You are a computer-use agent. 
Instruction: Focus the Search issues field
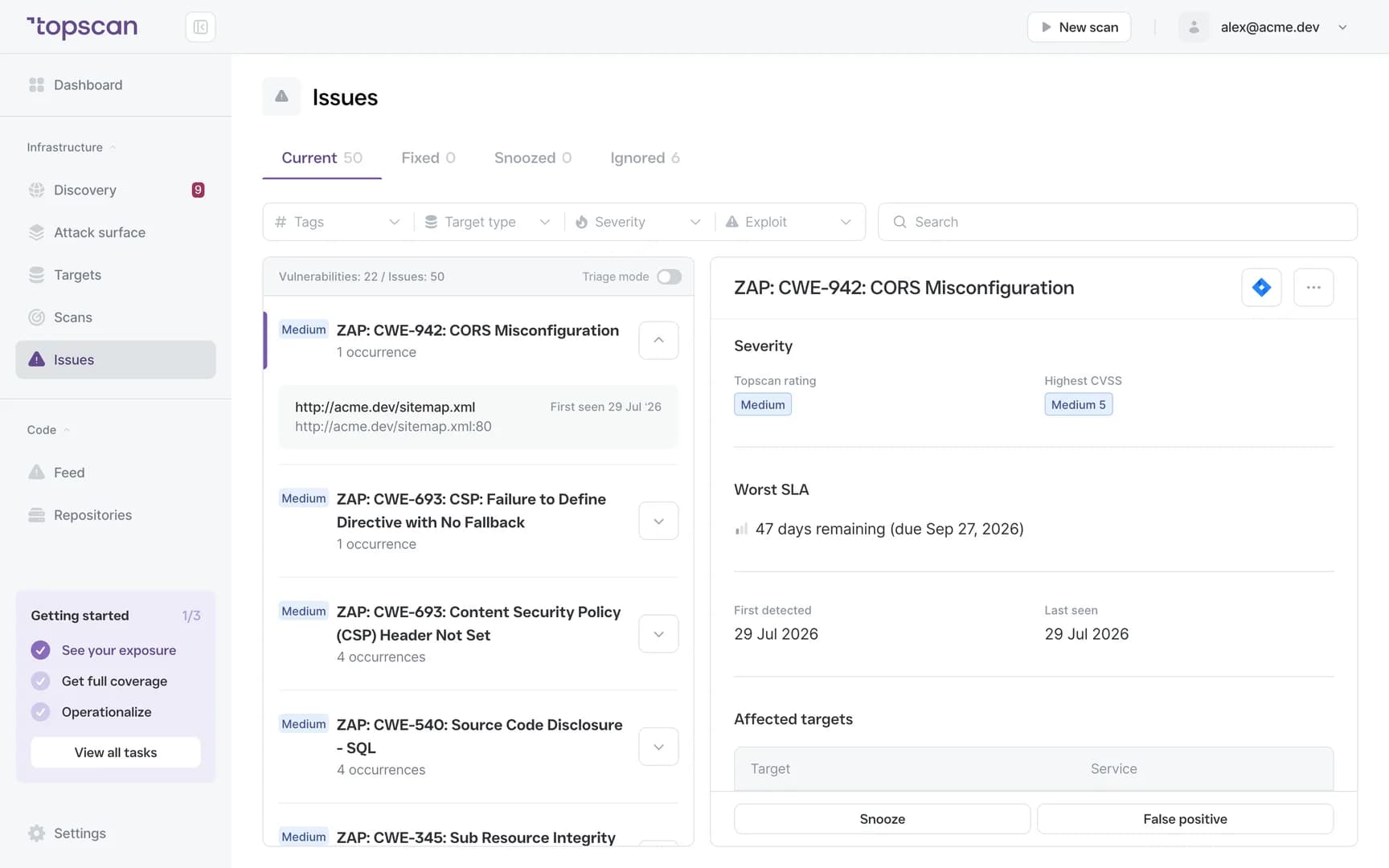(x=1117, y=222)
